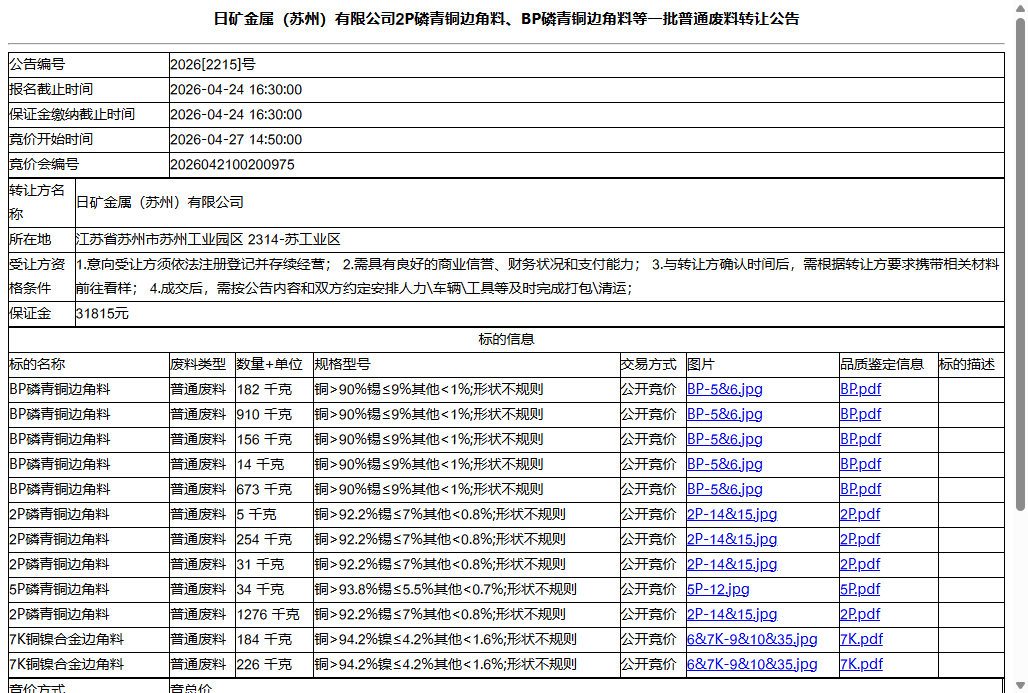This screenshot has width=1028, height=693.
Task: Click the 数量+单位 column header
Action: 269,364
